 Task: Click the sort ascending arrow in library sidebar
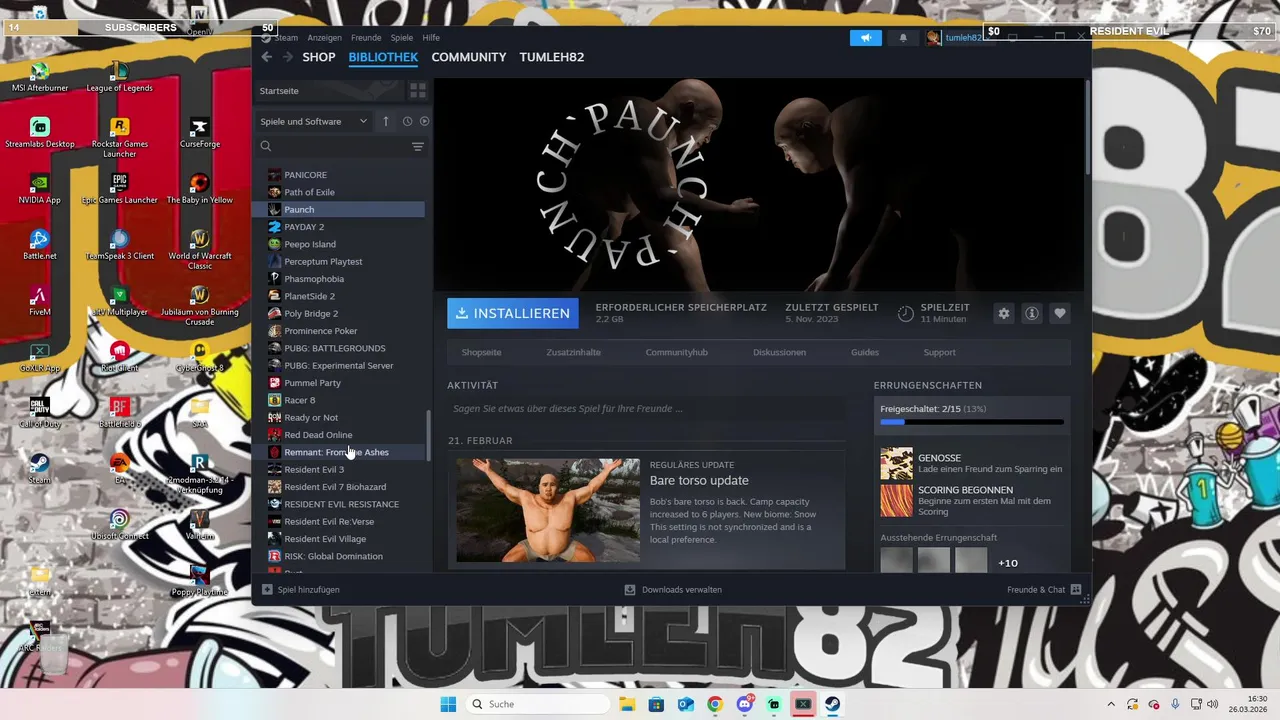pyautogui.click(x=386, y=121)
